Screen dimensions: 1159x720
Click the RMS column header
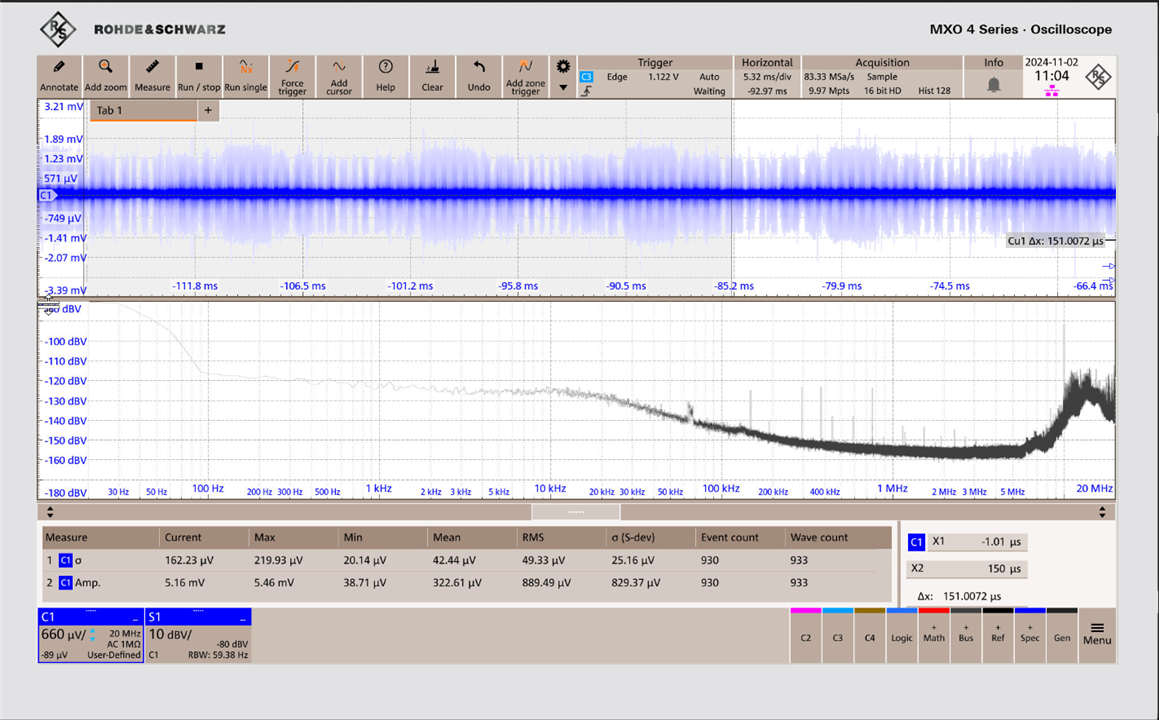pyautogui.click(x=533, y=537)
